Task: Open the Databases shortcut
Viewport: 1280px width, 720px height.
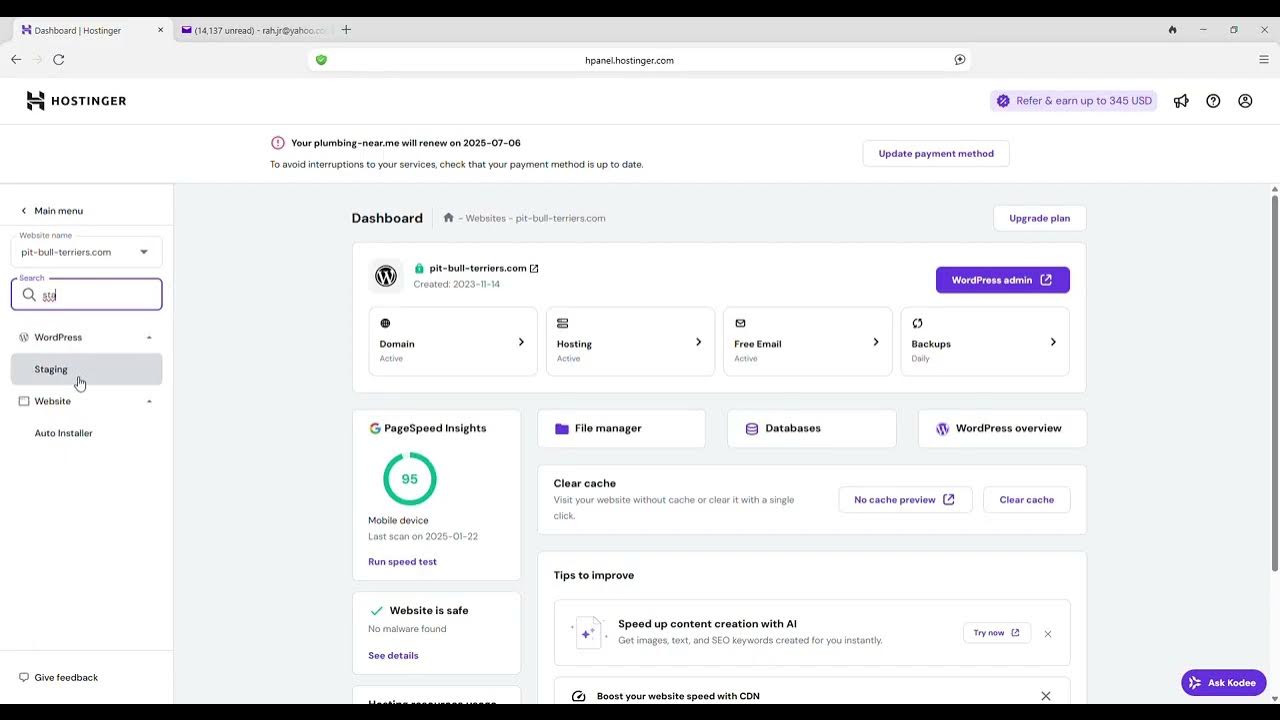Action: [812, 428]
